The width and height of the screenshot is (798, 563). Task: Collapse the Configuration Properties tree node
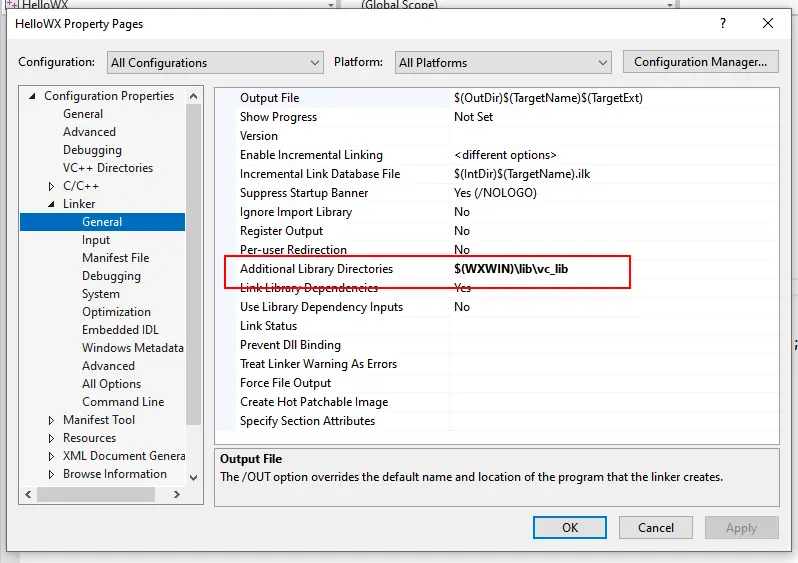pyautogui.click(x=33, y=96)
